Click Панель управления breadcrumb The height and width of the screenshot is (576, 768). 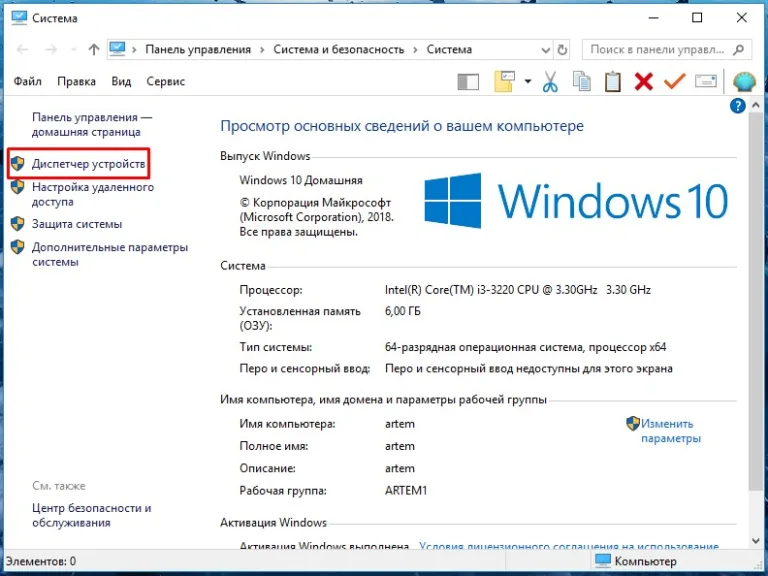click(x=198, y=49)
